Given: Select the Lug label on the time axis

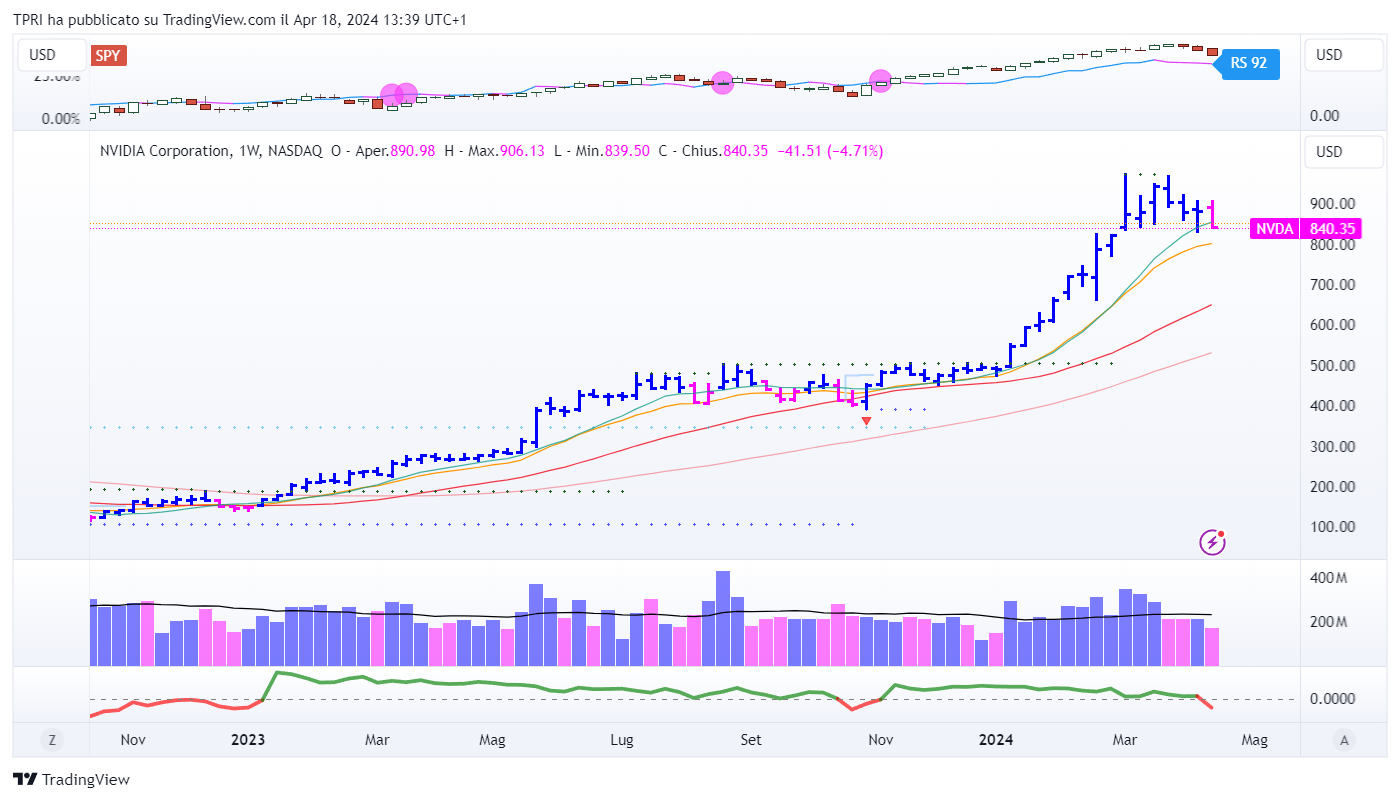Looking at the screenshot, I should [622, 740].
